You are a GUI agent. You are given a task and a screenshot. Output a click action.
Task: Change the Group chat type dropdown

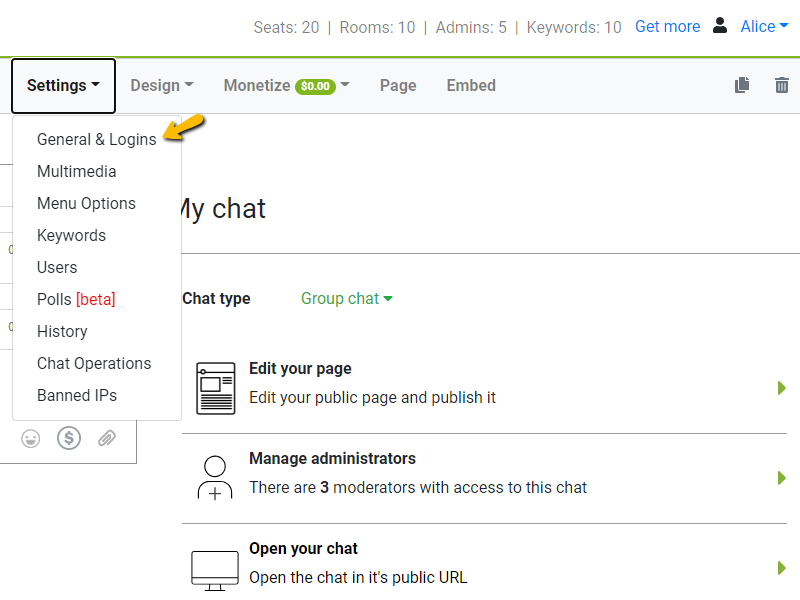(x=346, y=298)
